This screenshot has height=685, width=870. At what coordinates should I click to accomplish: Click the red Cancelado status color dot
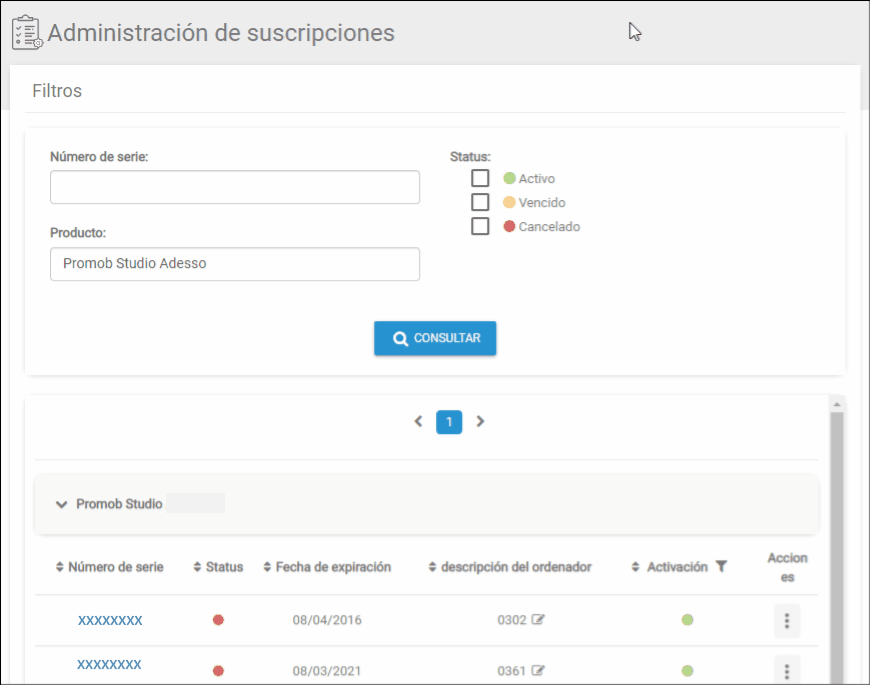[509, 226]
